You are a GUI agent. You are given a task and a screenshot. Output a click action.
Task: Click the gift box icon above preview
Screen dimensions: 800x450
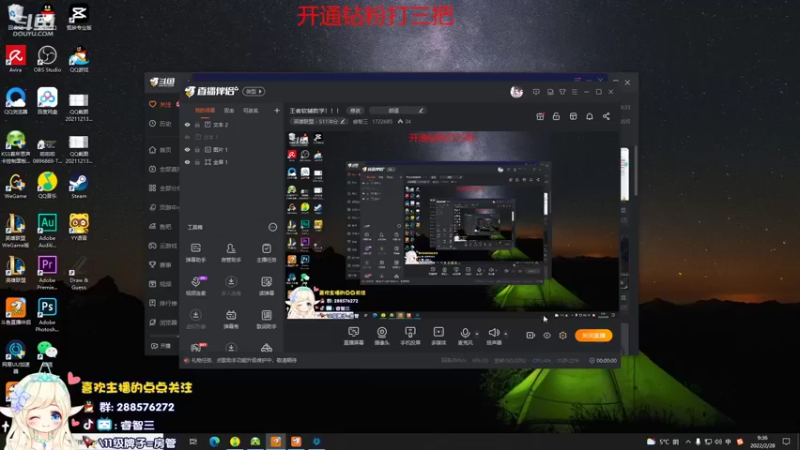(540, 116)
